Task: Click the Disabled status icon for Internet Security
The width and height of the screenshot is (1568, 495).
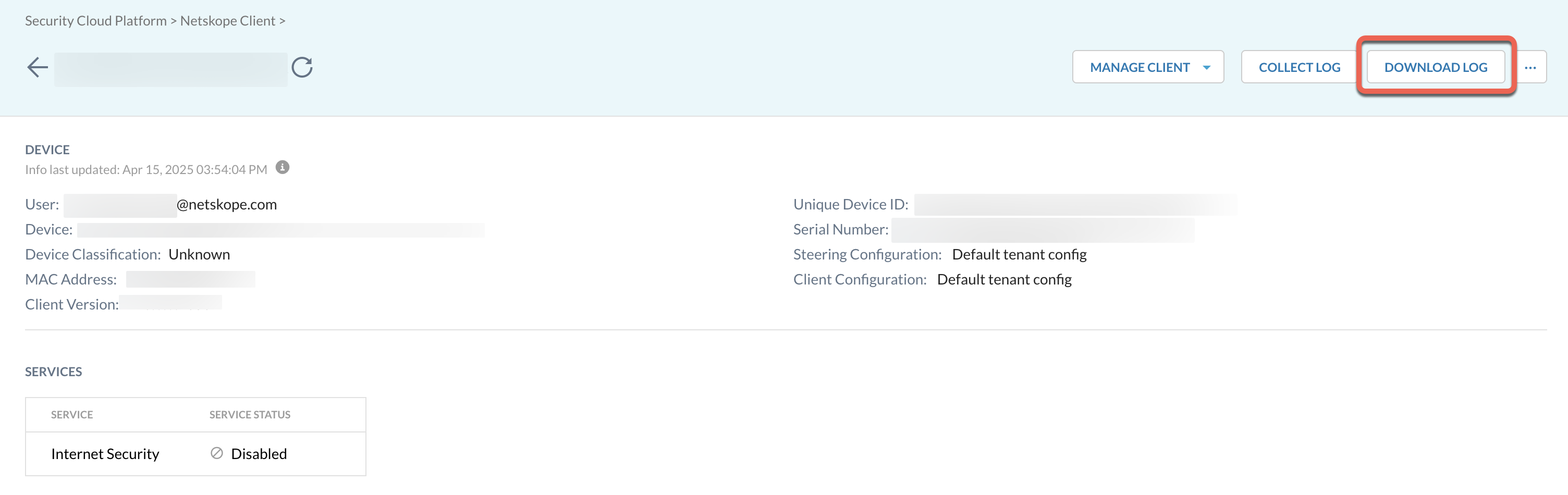Action: click(x=217, y=453)
